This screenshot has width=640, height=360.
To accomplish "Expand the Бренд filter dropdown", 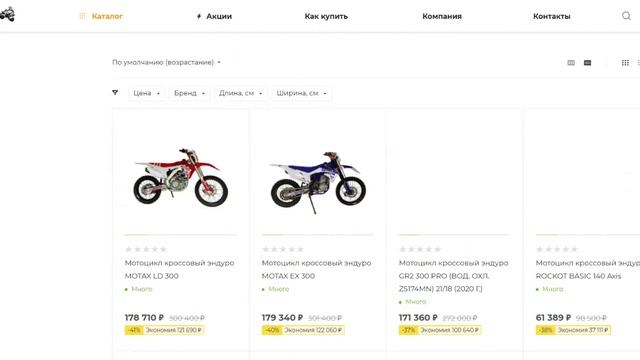I will click(189, 93).
